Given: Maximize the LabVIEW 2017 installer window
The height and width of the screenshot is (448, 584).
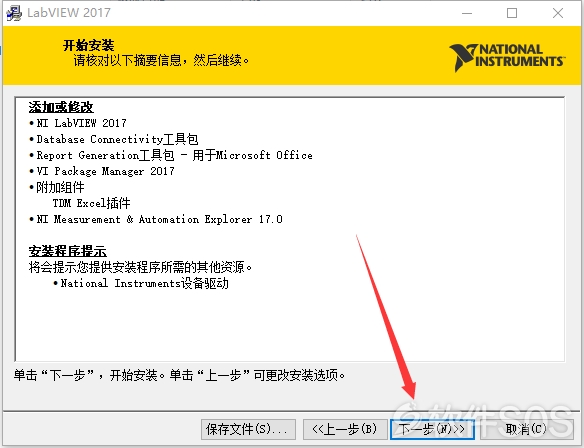Looking at the screenshot, I should coord(512,13).
